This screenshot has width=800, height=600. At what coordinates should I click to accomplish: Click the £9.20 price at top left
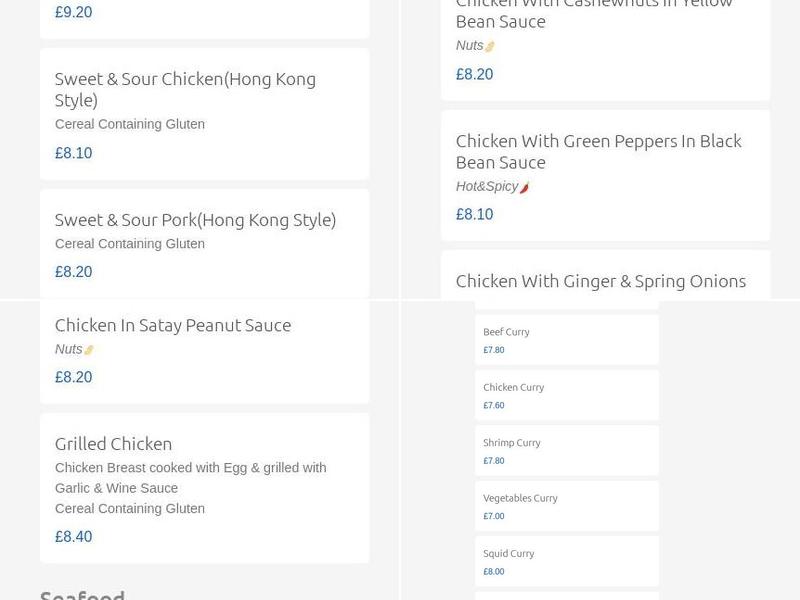pos(73,12)
